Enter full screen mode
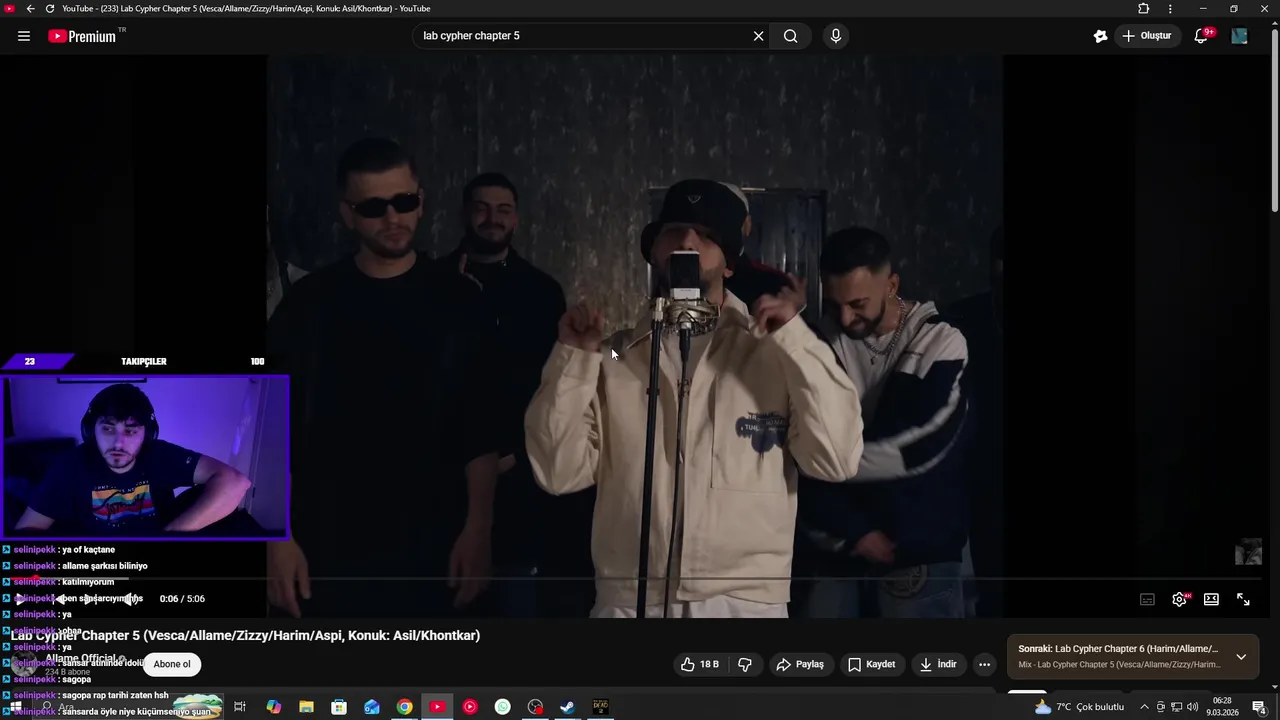The height and width of the screenshot is (720, 1280). coord(1243,599)
